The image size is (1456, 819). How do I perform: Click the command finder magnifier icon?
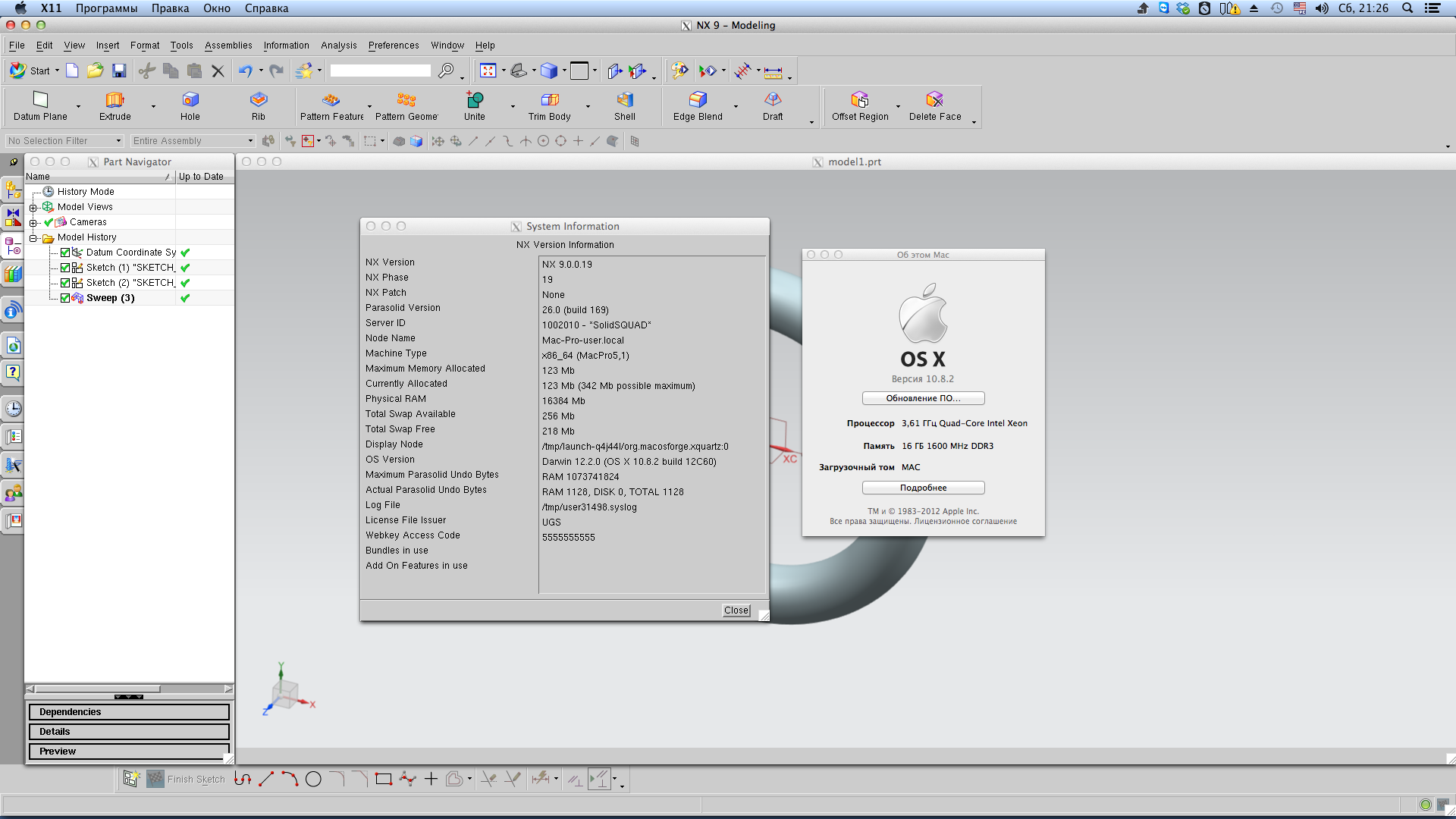coord(447,71)
